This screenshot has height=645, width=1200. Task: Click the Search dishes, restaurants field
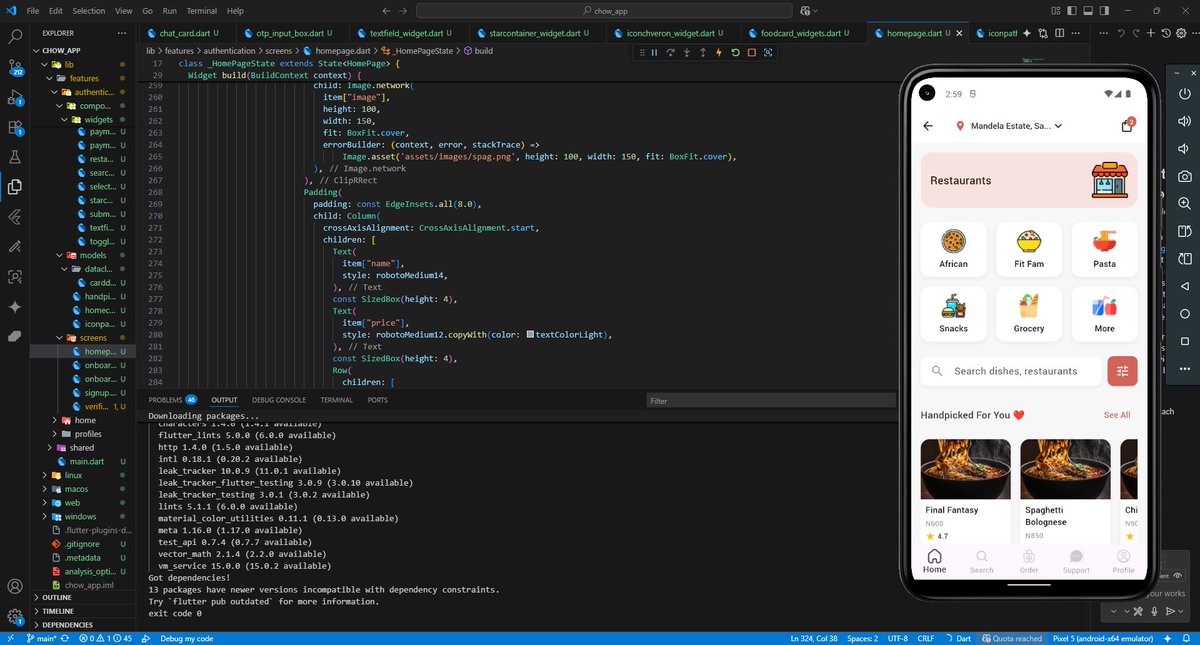[x=1011, y=371]
